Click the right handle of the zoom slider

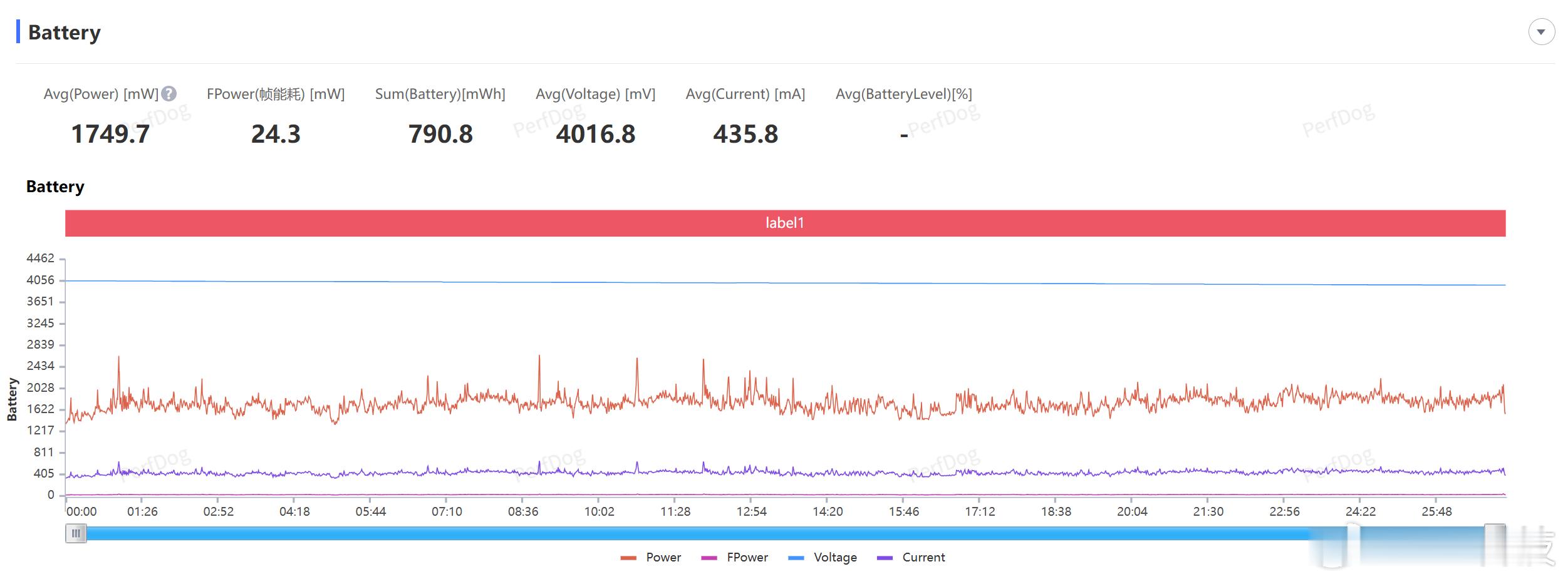click(1495, 534)
